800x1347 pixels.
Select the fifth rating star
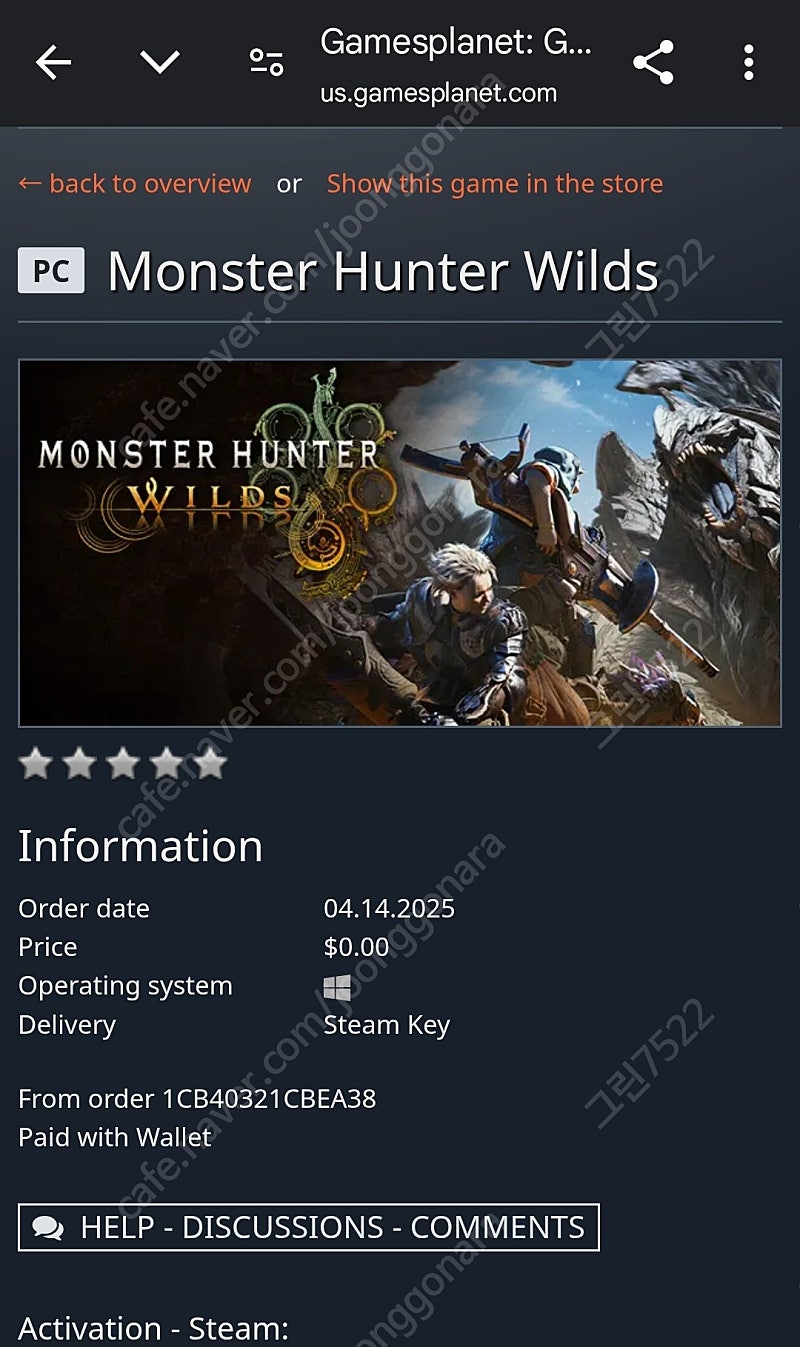tap(210, 764)
